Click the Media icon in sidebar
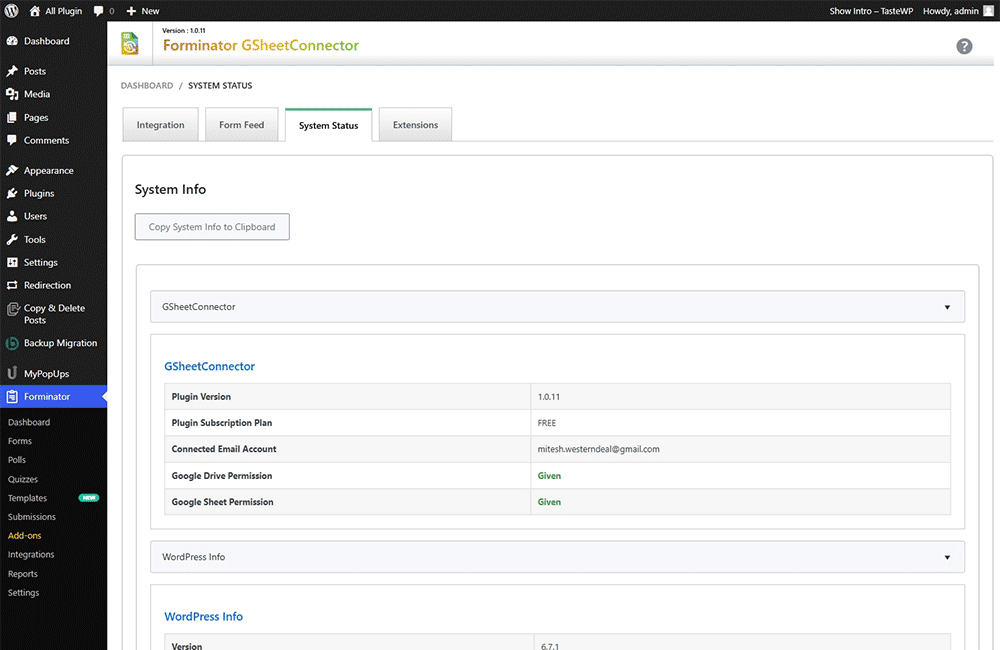The height and width of the screenshot is (650, 1000). [x=12, y=94]
